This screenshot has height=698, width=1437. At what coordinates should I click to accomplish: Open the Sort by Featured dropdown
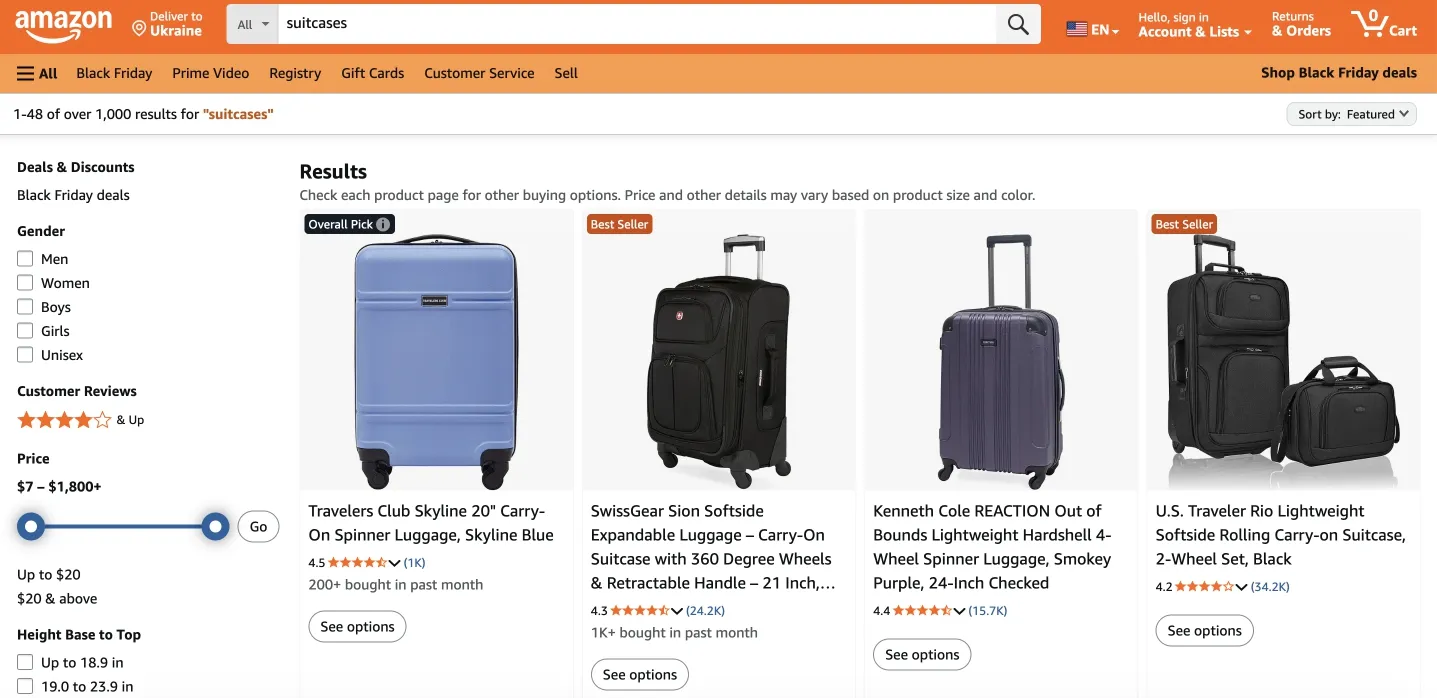pos(1351,113)
